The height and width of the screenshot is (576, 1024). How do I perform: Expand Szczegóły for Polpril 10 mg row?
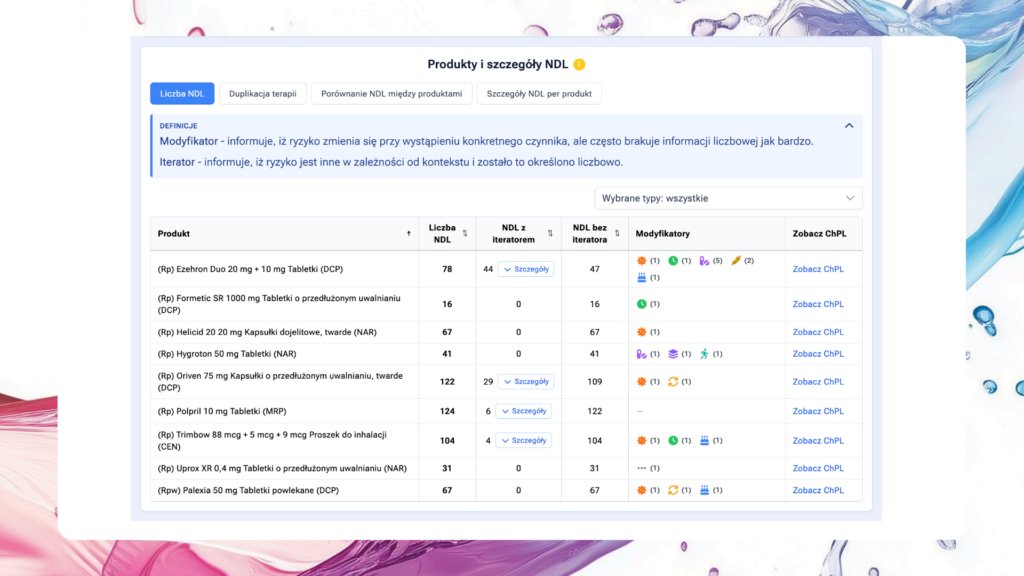pos(524,411)
